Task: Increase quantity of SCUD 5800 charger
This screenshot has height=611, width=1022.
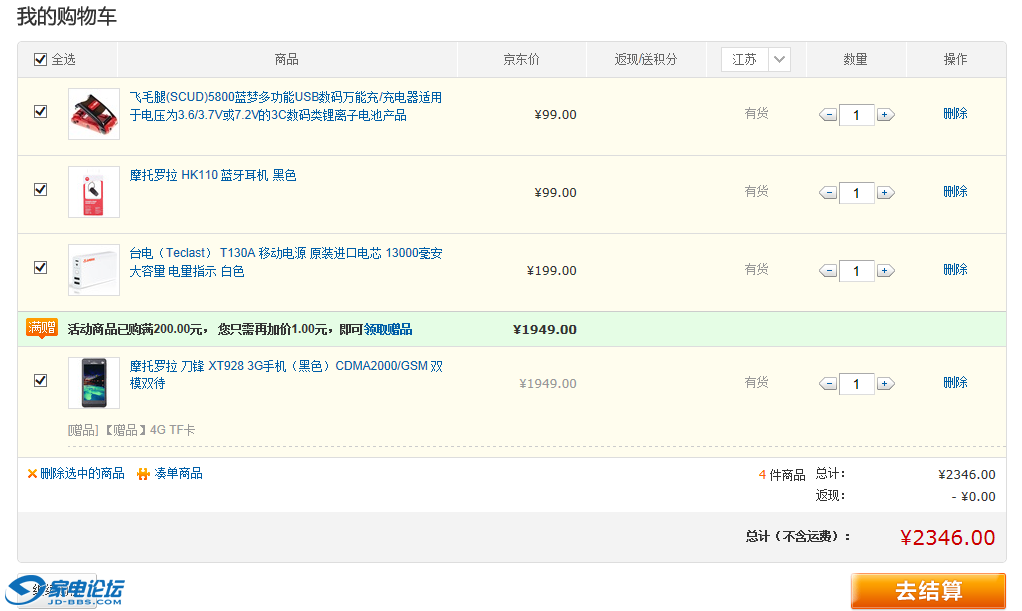Action: [885, 115]
